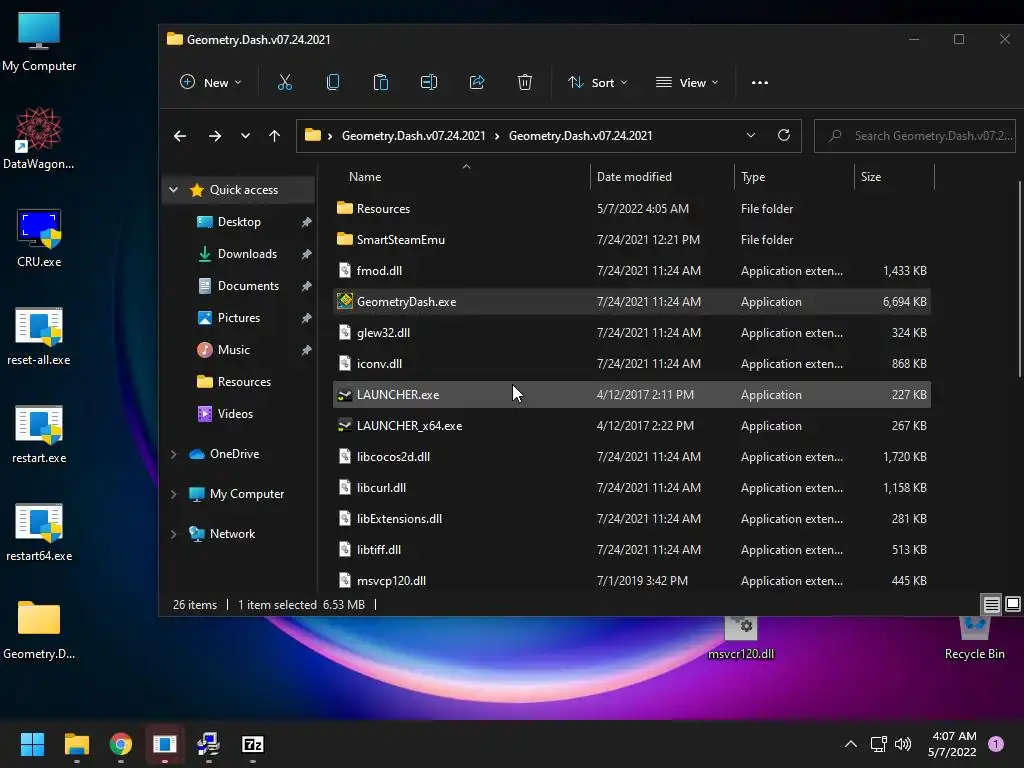Expand the address bar history dropdown
The image size is (1024, 768).
click(x=750, y=135)
